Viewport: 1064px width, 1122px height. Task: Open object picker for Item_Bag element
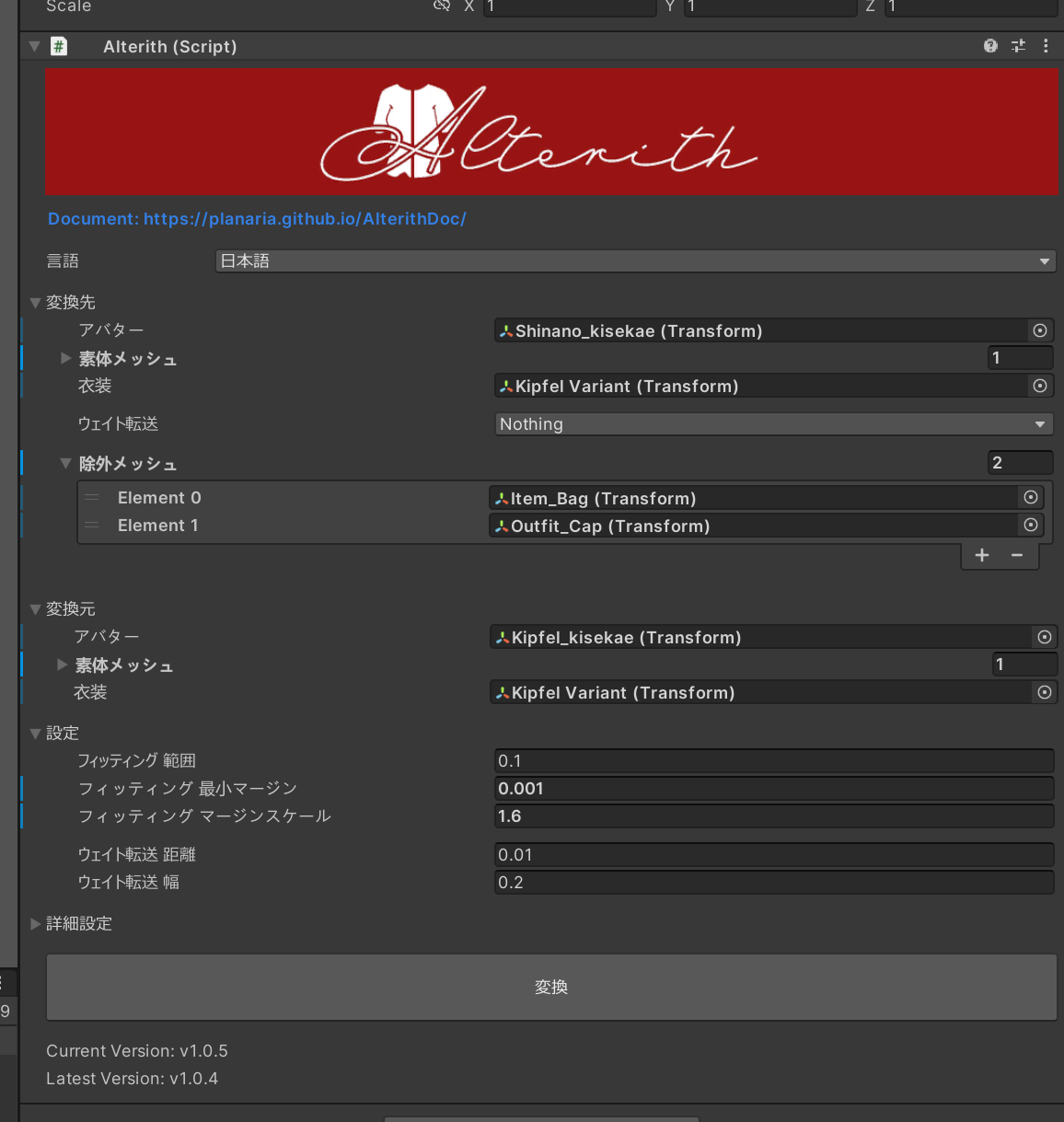coord(1031,497)
